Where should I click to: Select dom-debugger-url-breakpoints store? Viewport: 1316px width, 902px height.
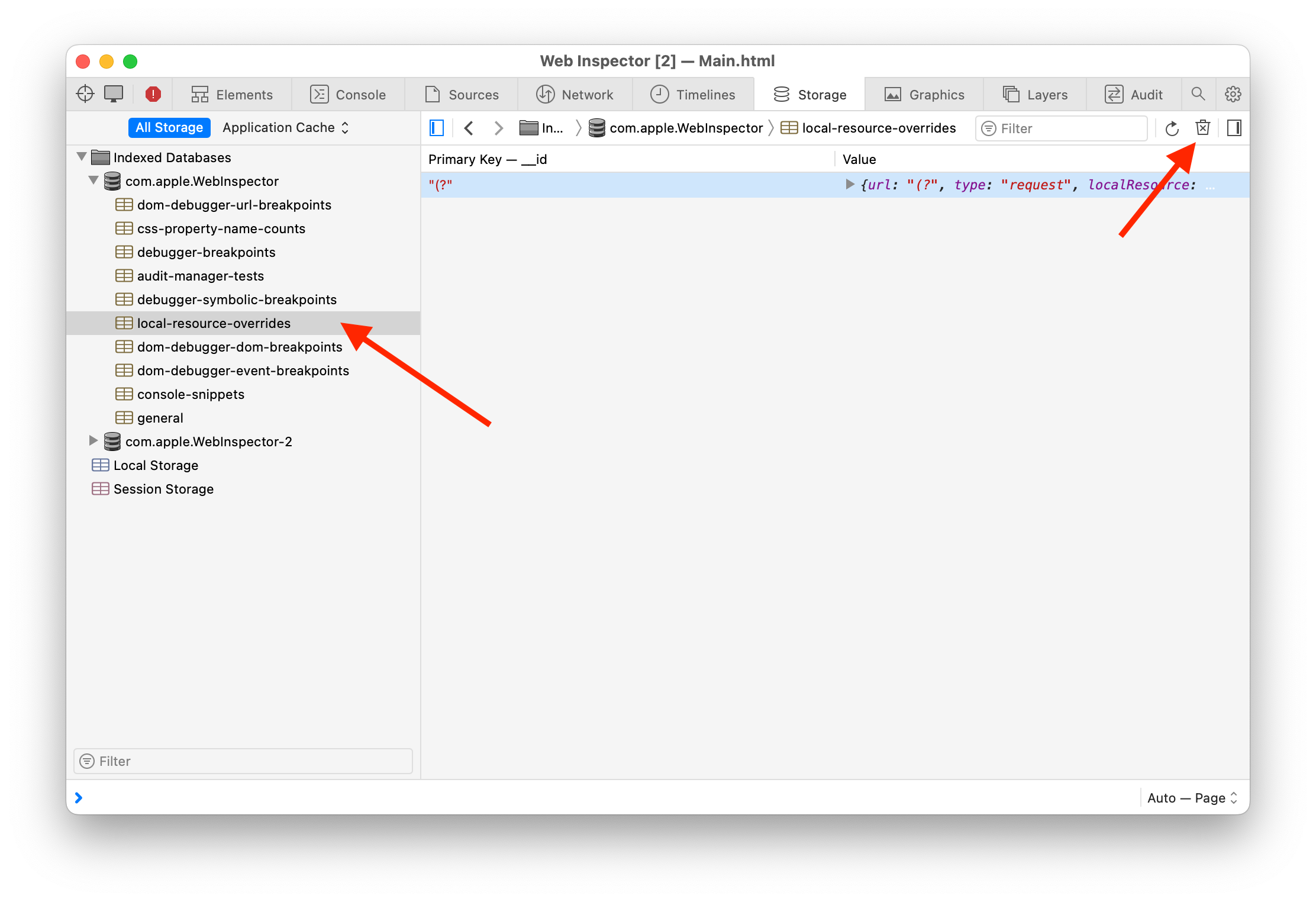click(x=244, y=205)
